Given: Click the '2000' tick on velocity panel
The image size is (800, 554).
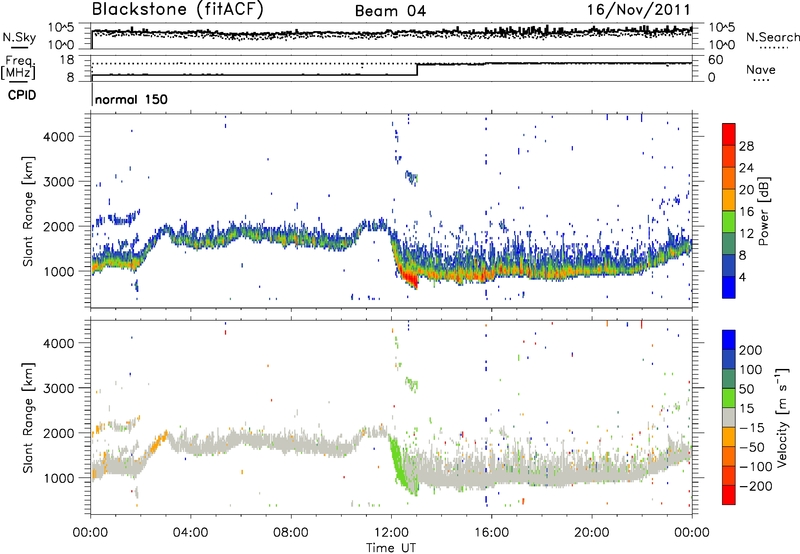Looking at the screenshot, I should tap(58, 433).
